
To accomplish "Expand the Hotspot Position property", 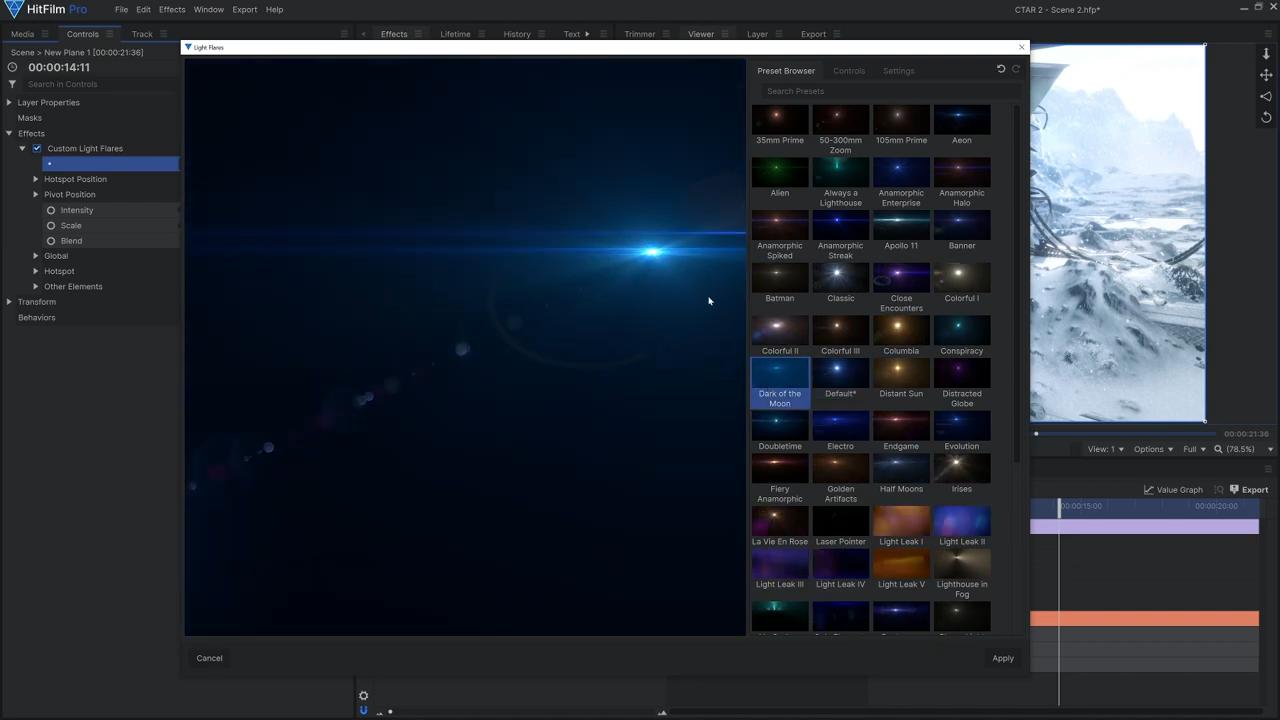I will point(36,179).
